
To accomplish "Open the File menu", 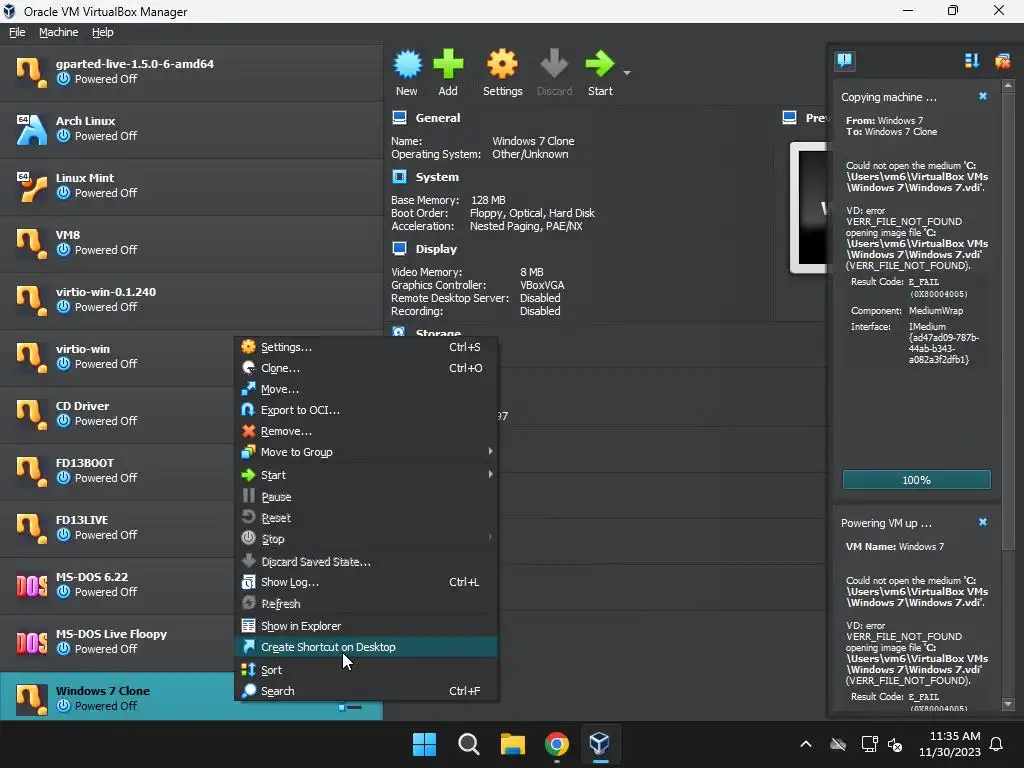I will tap(17, 32).
